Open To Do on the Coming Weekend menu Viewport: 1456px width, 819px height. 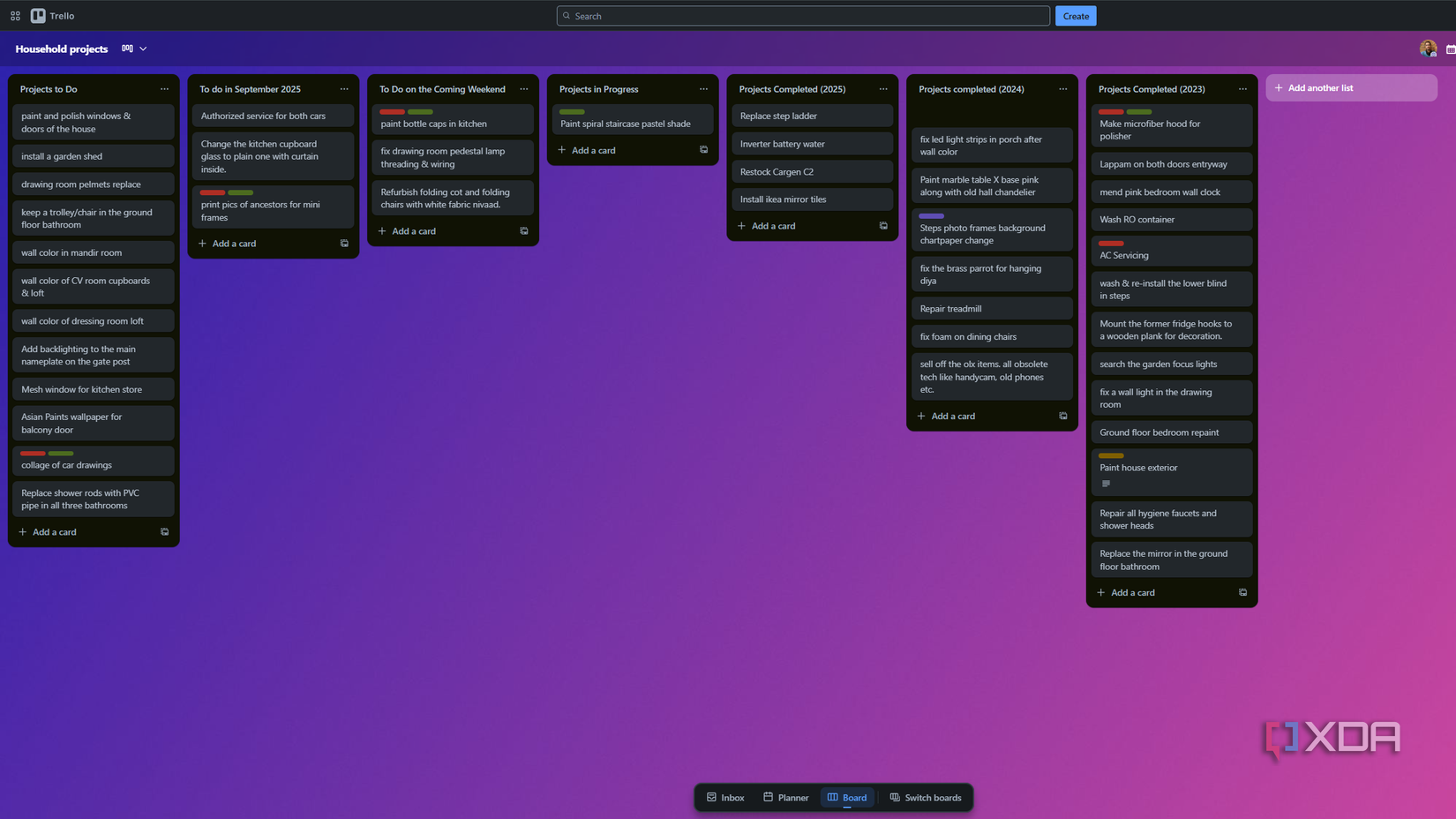pyautogui.click(x=524, y=89)
